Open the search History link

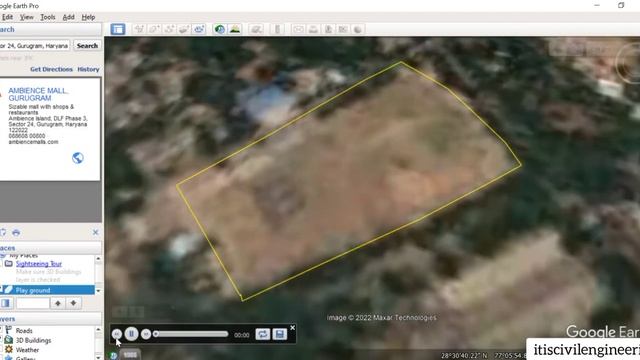88,69
